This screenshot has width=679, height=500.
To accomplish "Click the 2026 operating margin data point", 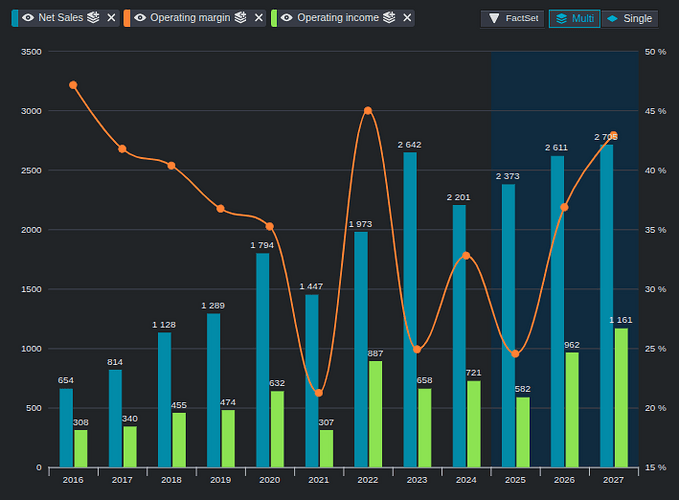I will [564, 207].
